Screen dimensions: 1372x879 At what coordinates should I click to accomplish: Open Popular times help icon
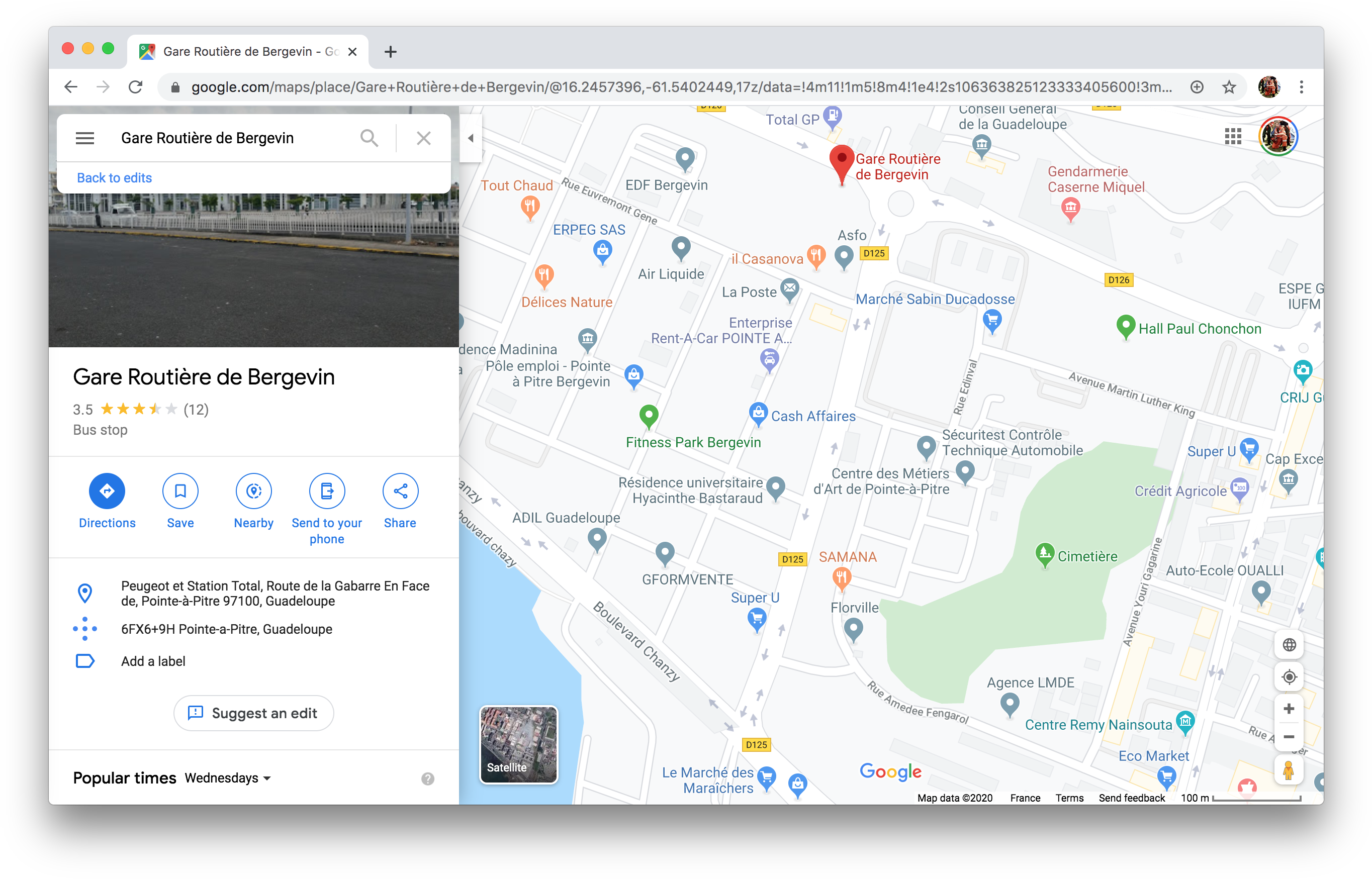click(x=427, y=778)
